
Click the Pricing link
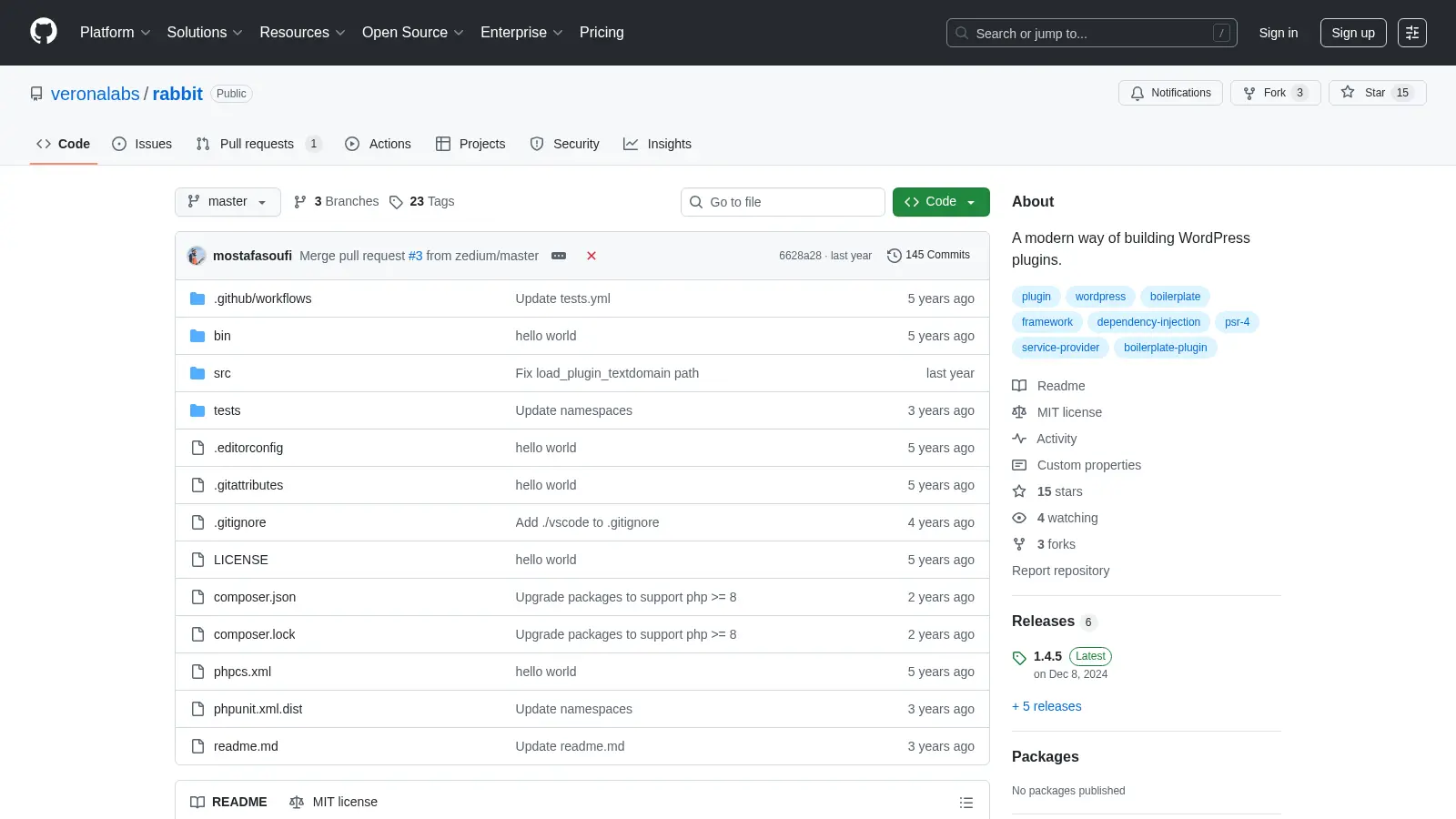point(602,33)
